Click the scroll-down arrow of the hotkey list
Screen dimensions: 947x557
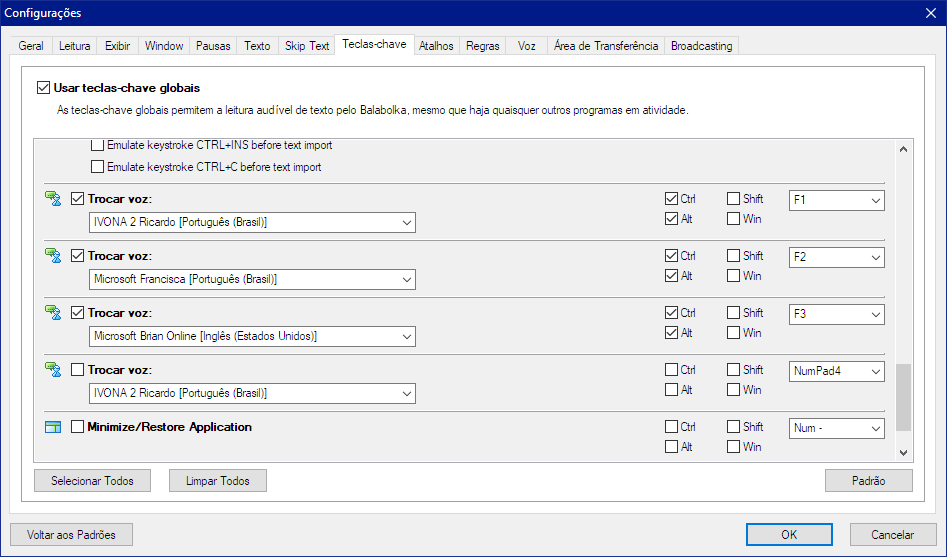[x=903, y=452]
